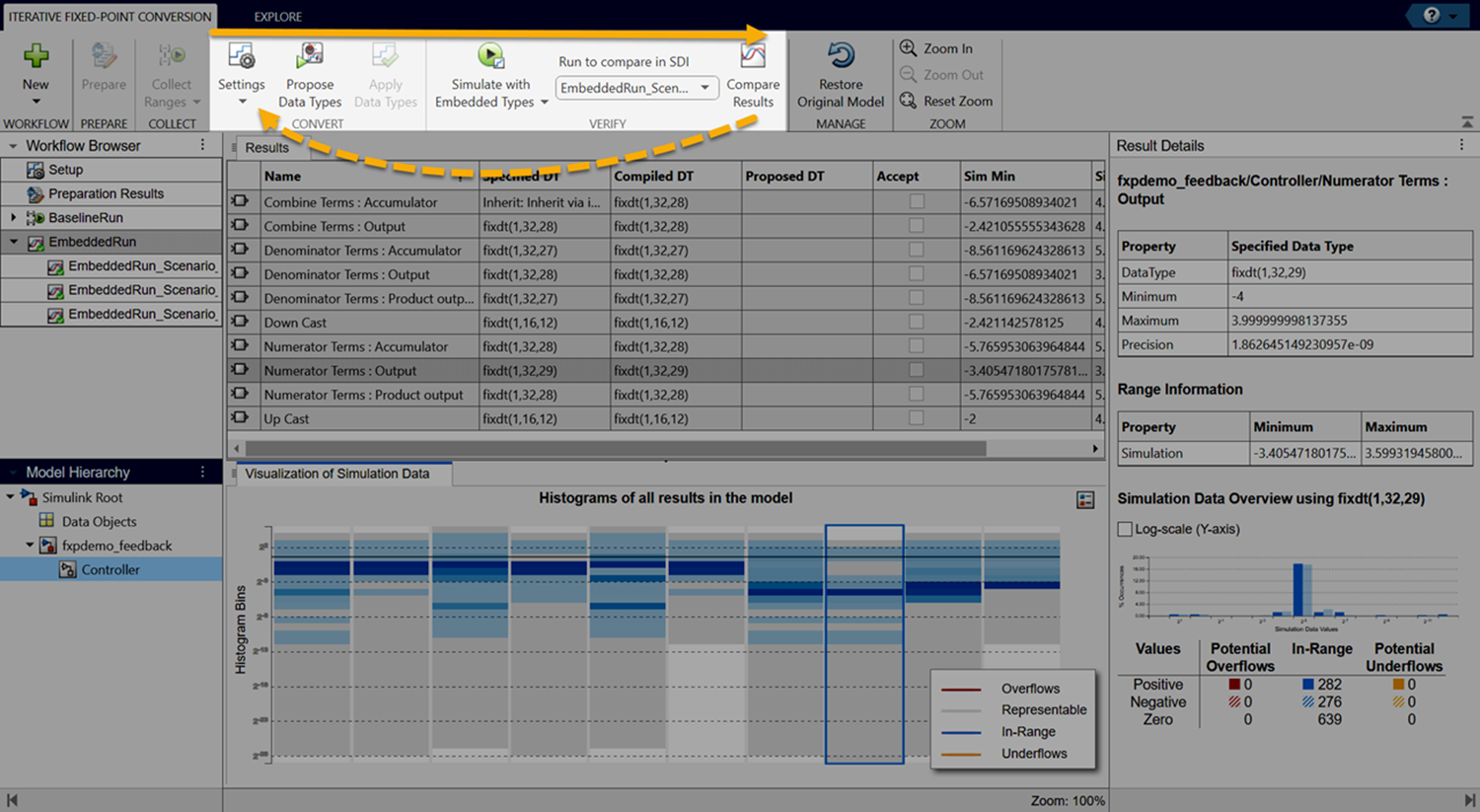This screenshot has width=1480, height=812.
Task: Check Accept for Up Cast row
Action: click(x=917, y=418)
